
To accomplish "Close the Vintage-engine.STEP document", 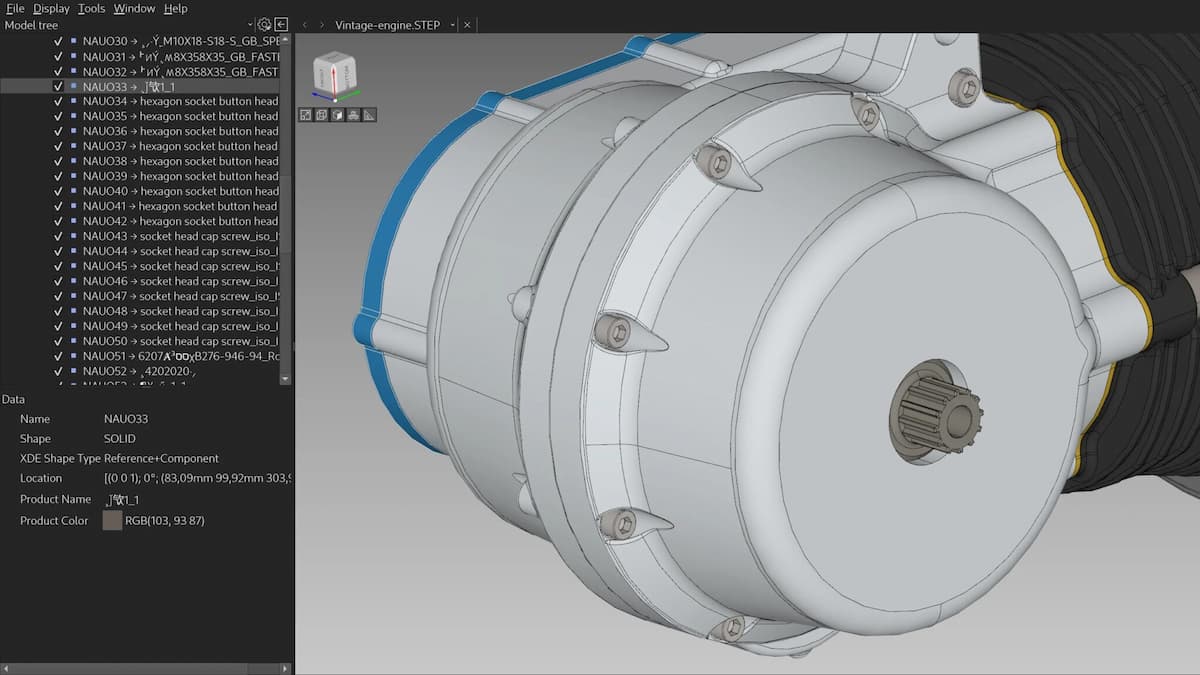I will pyautogui.click(x=468, y=24).
